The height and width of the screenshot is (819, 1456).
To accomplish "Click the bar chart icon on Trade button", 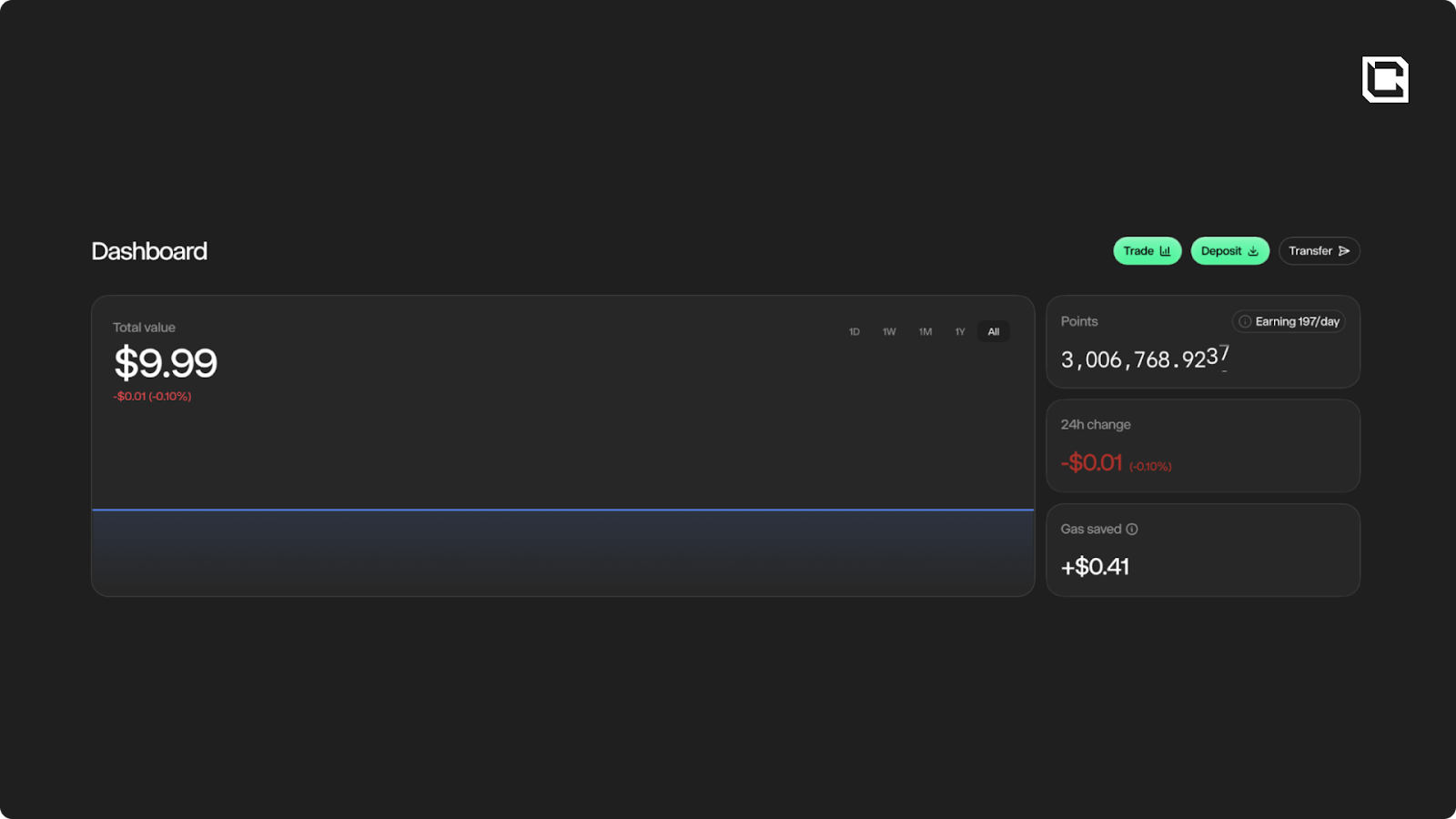I will (1165, 251).
